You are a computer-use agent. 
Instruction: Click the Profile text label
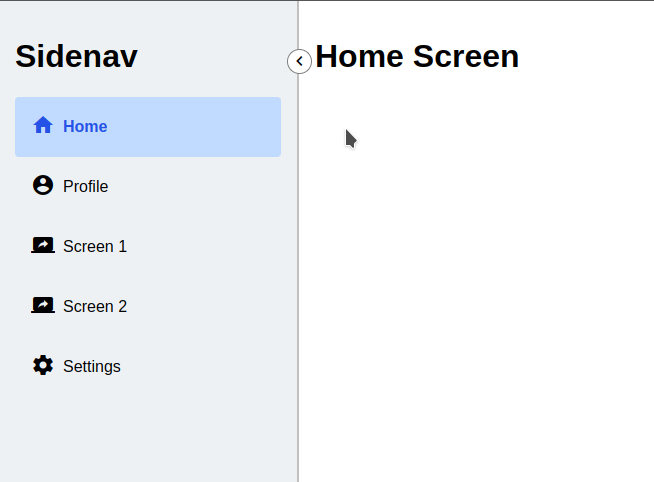click(86, 186)
